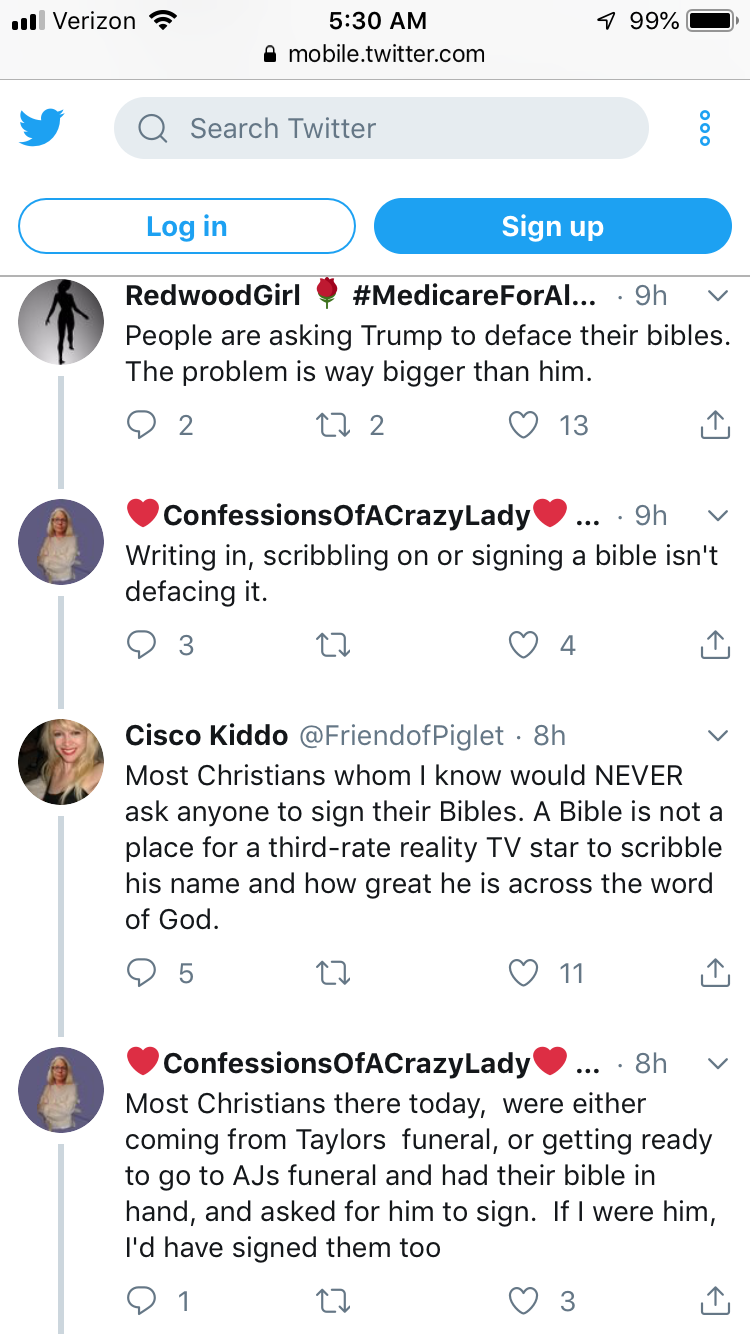750x1334 pixels.
Task: Open Cisco Kiddo tweet's chevron menu
Action: pos(717,736)
